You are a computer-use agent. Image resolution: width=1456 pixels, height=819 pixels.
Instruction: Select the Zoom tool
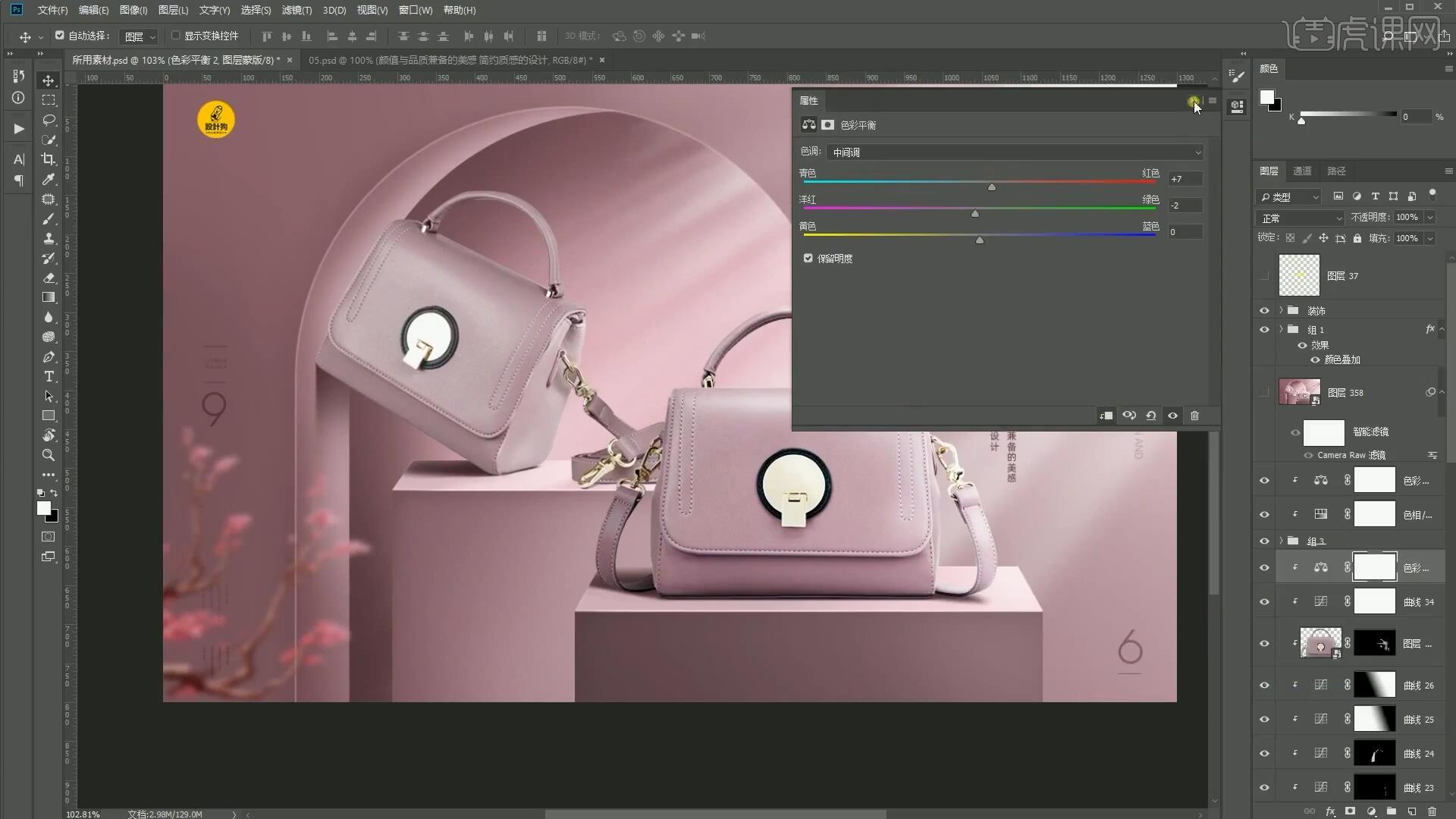pos(49,455)
